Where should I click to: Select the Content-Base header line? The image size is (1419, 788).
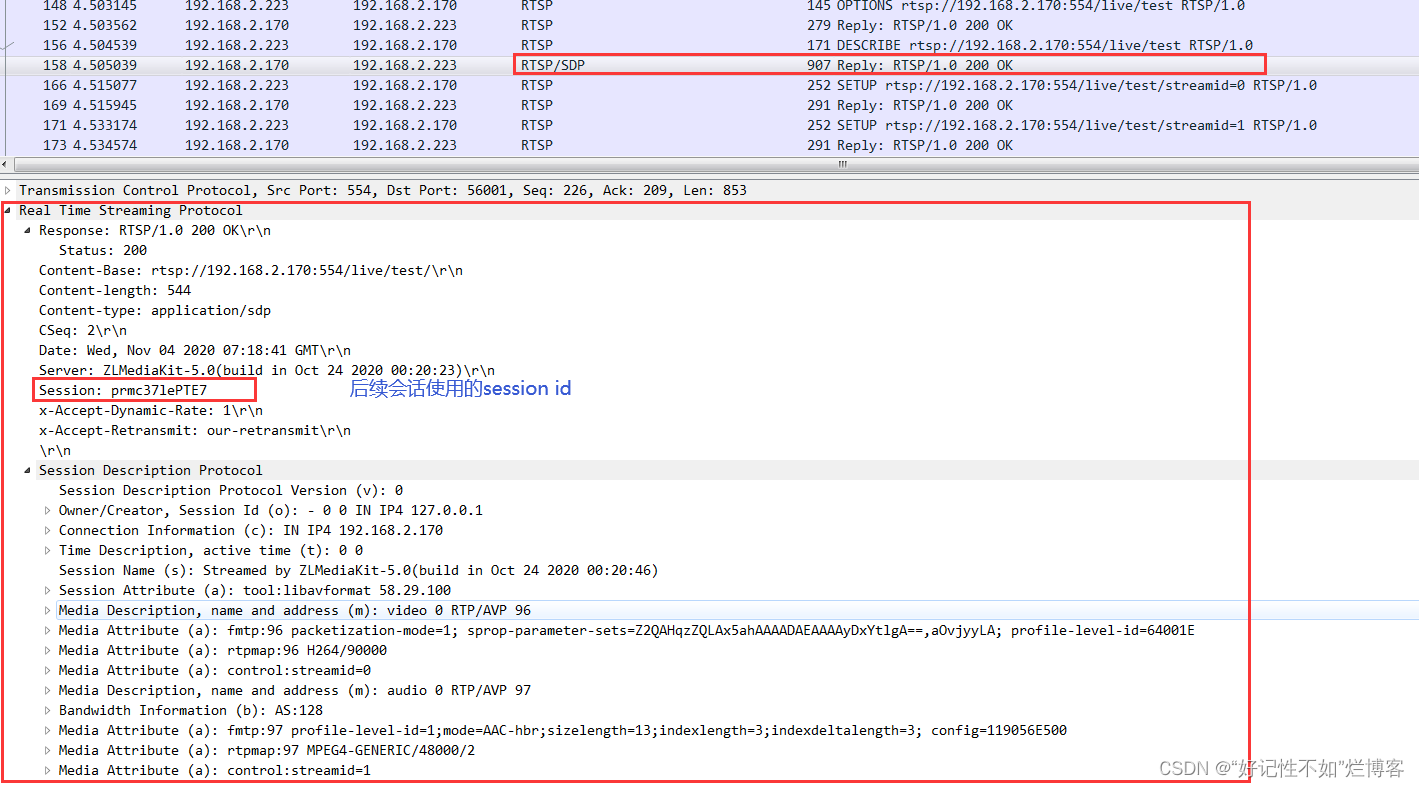tap(251, 270)
